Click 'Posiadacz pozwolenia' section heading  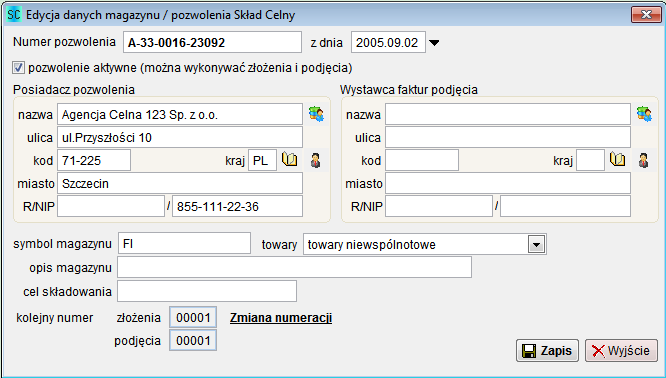pos(74,90)
